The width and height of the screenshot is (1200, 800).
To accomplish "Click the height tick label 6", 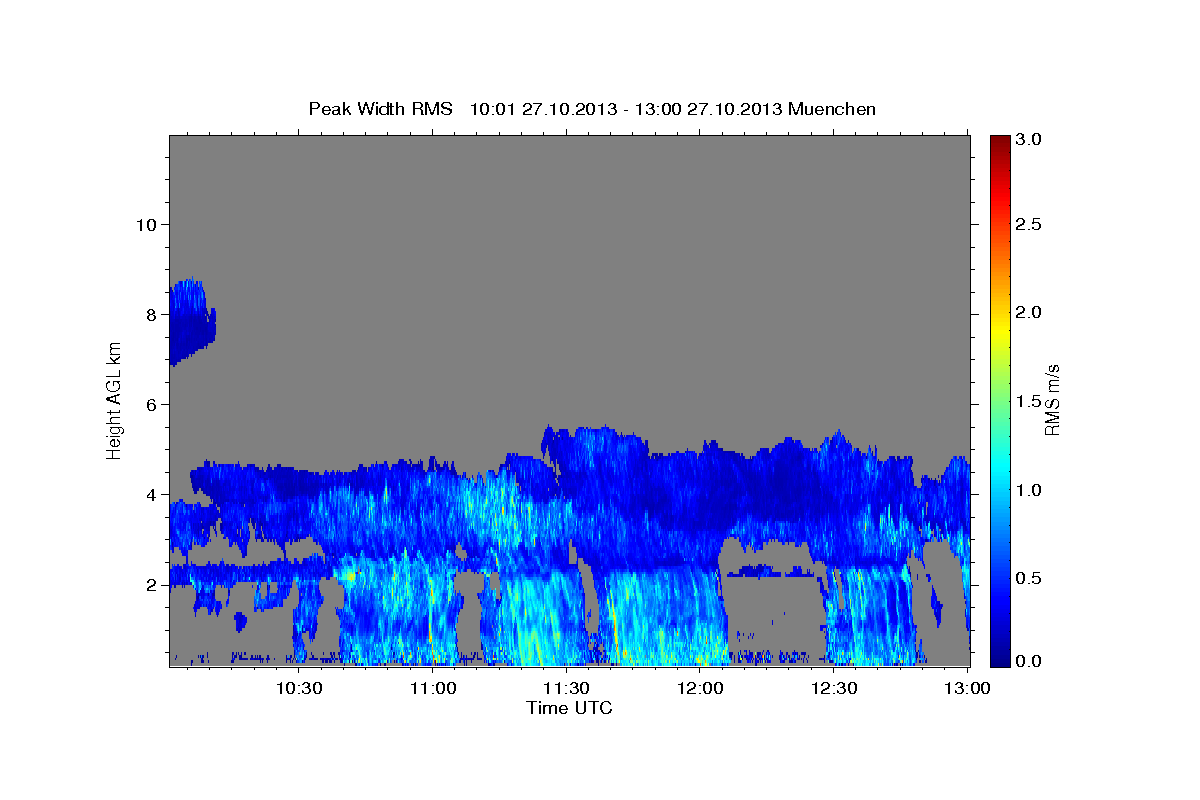I will (152, 404).
